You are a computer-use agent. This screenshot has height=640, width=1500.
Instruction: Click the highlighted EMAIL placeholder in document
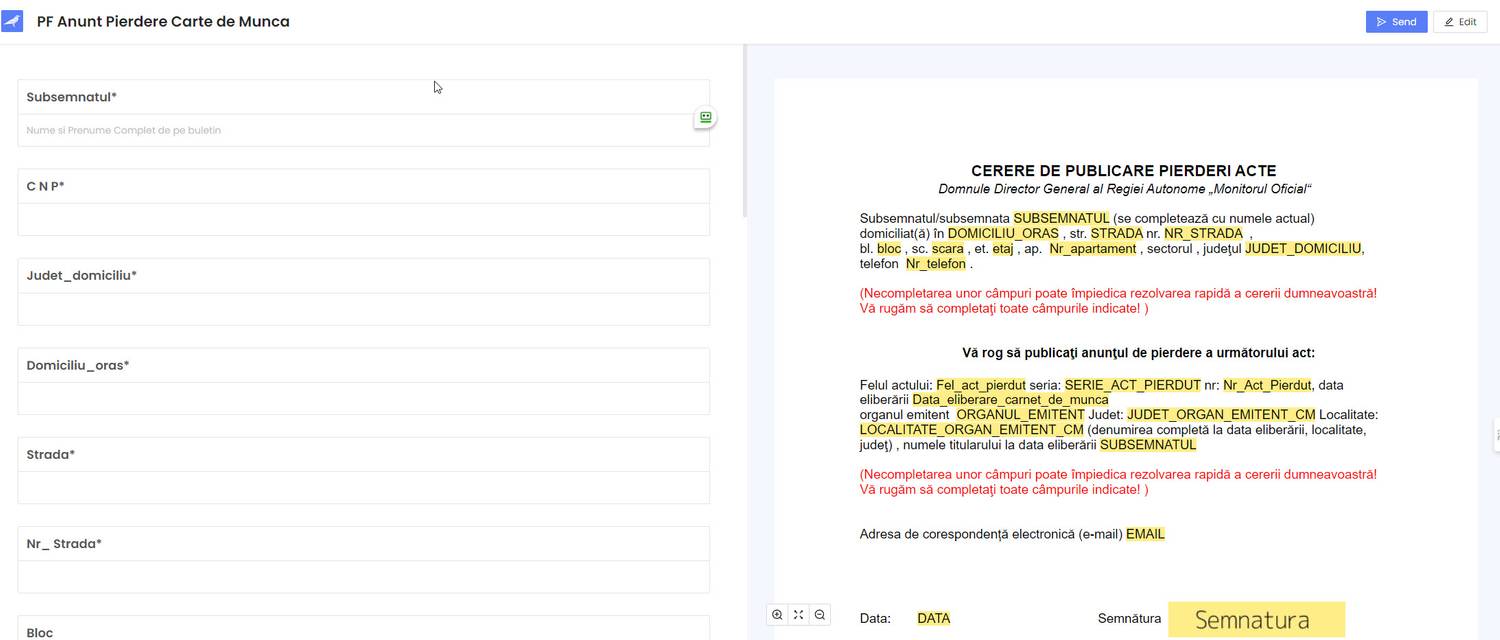1145,534
